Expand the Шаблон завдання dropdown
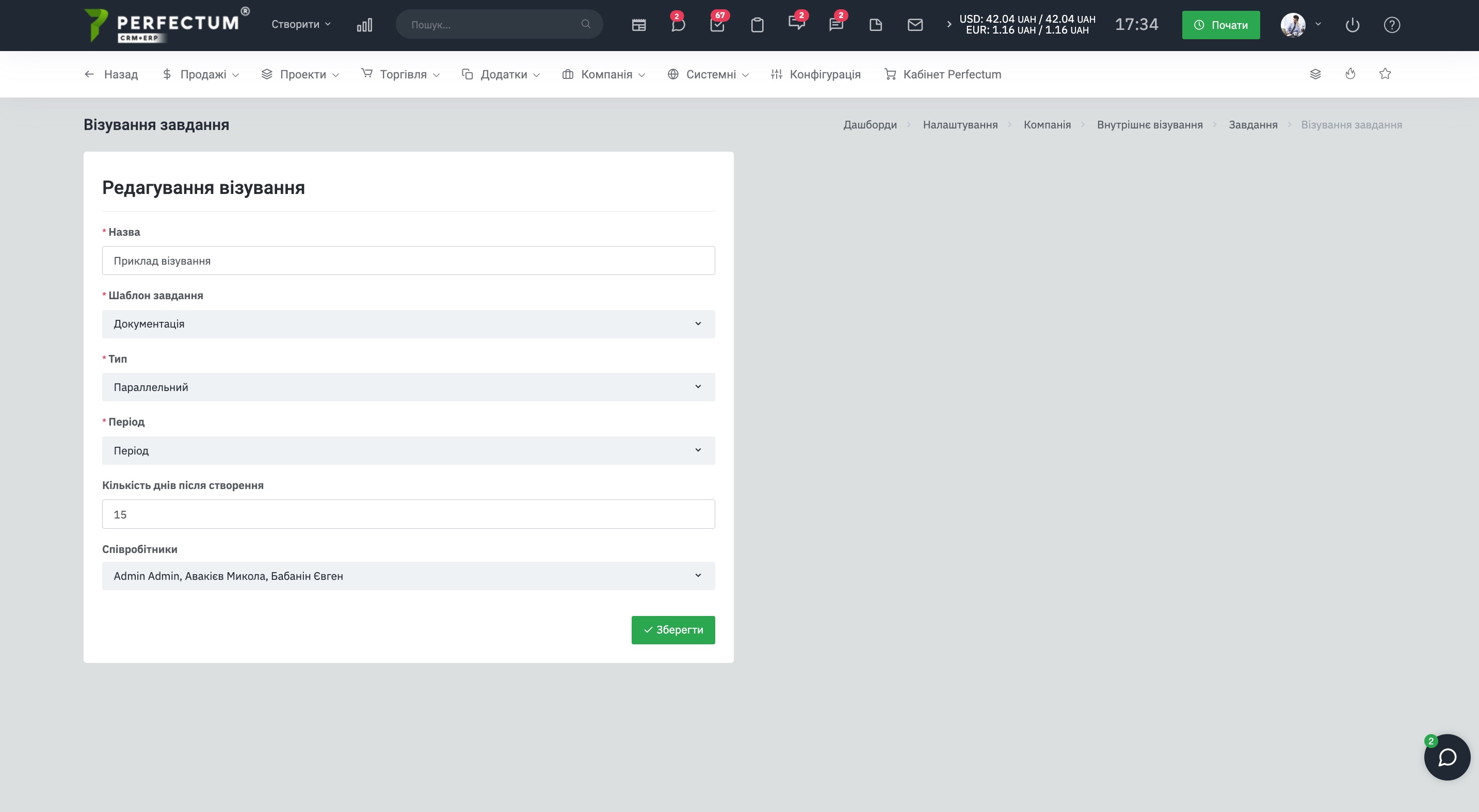The width and height of the screenshot is (1479, 812). (x=408, y=324)
